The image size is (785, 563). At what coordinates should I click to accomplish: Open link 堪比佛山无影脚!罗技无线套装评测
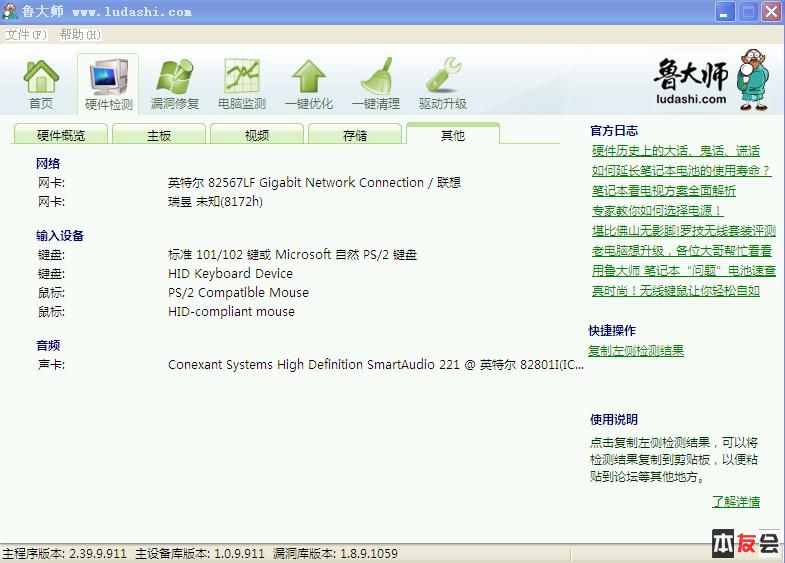pos(683,231)
